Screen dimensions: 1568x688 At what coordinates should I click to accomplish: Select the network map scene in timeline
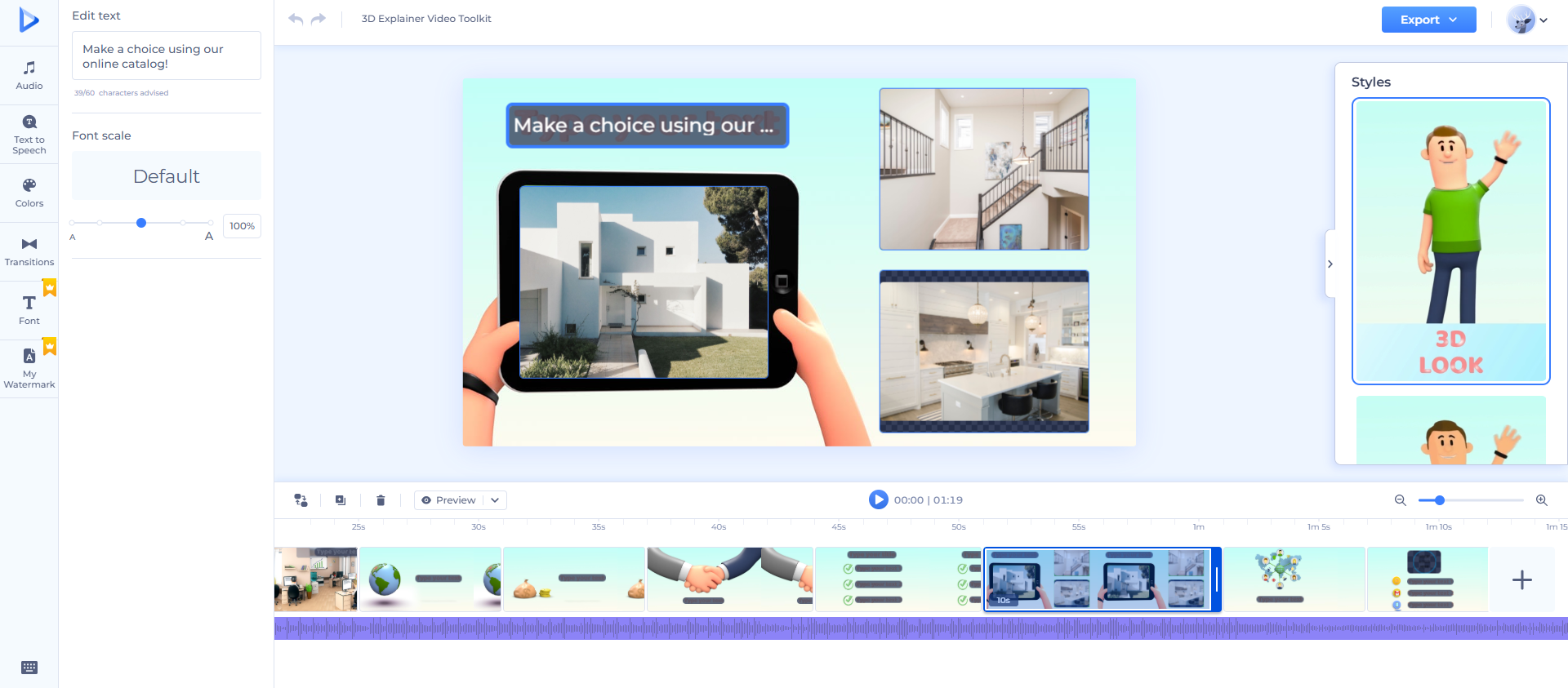[x=1294, y=579]
